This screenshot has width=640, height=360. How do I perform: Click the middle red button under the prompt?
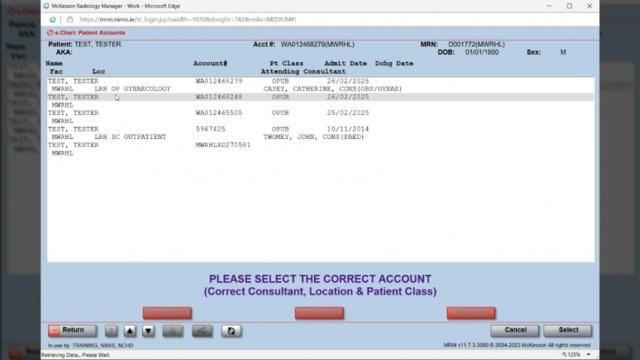[319, 313]
